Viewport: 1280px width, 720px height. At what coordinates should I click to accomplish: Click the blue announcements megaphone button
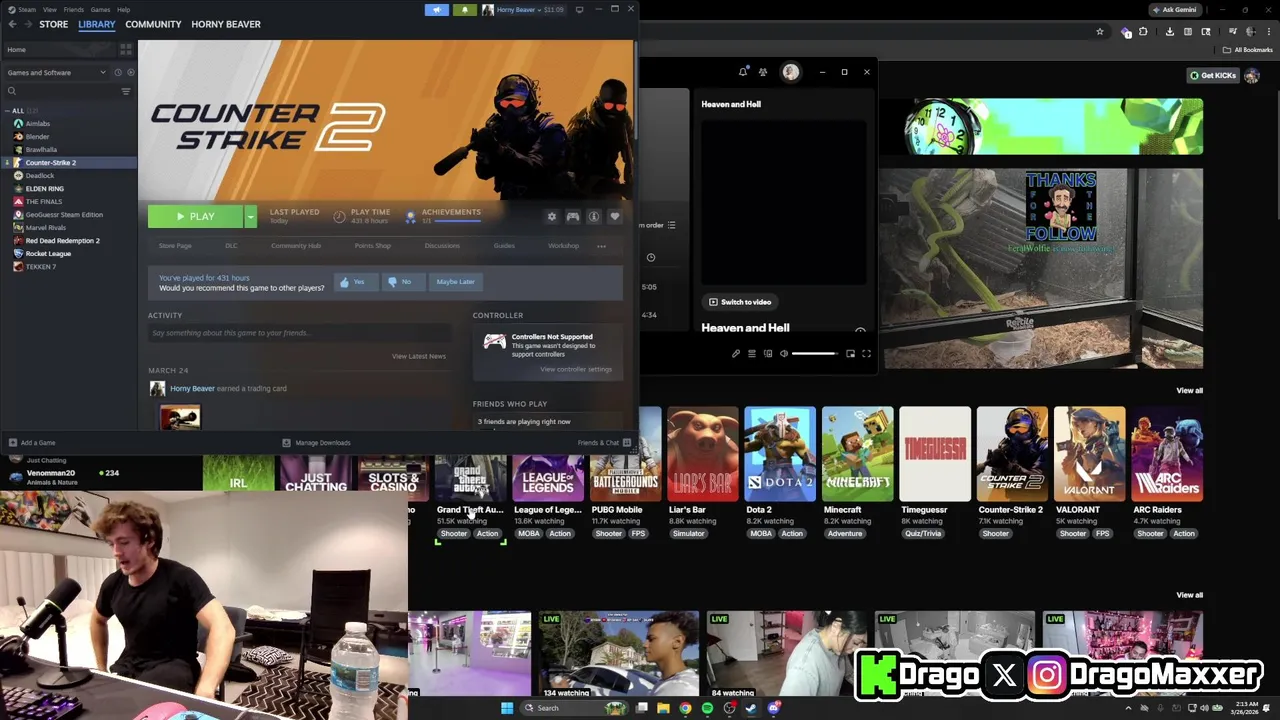pos(437,9)
